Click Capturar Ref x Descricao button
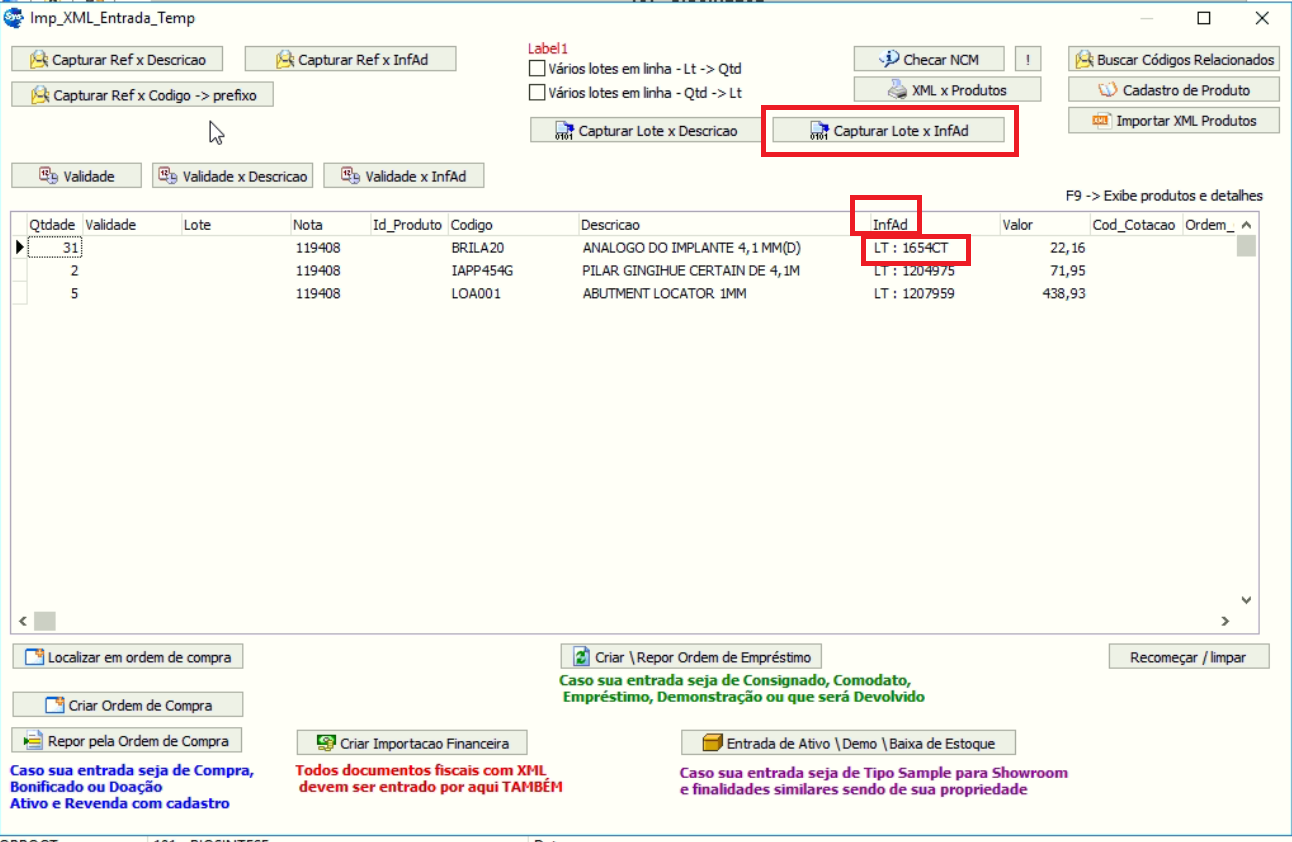This screenshot has width=1292, height=842. (117, 60)
